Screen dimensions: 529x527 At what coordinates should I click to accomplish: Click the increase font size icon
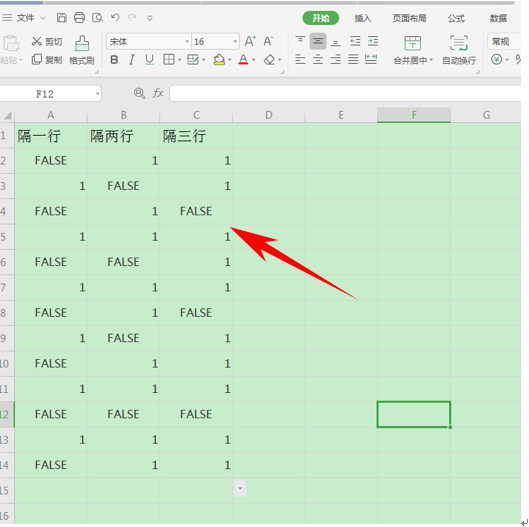[250, 41]
